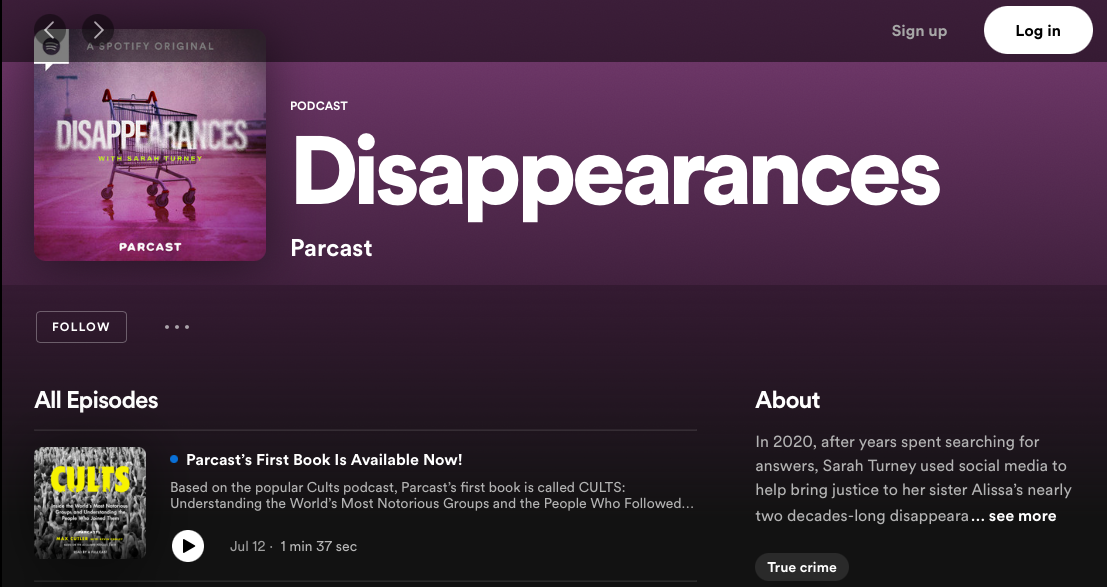The width and height of the screenshot is (1107, 587).
Task: Click the Jul 12 episode date
Action: [x=247, y=546]
